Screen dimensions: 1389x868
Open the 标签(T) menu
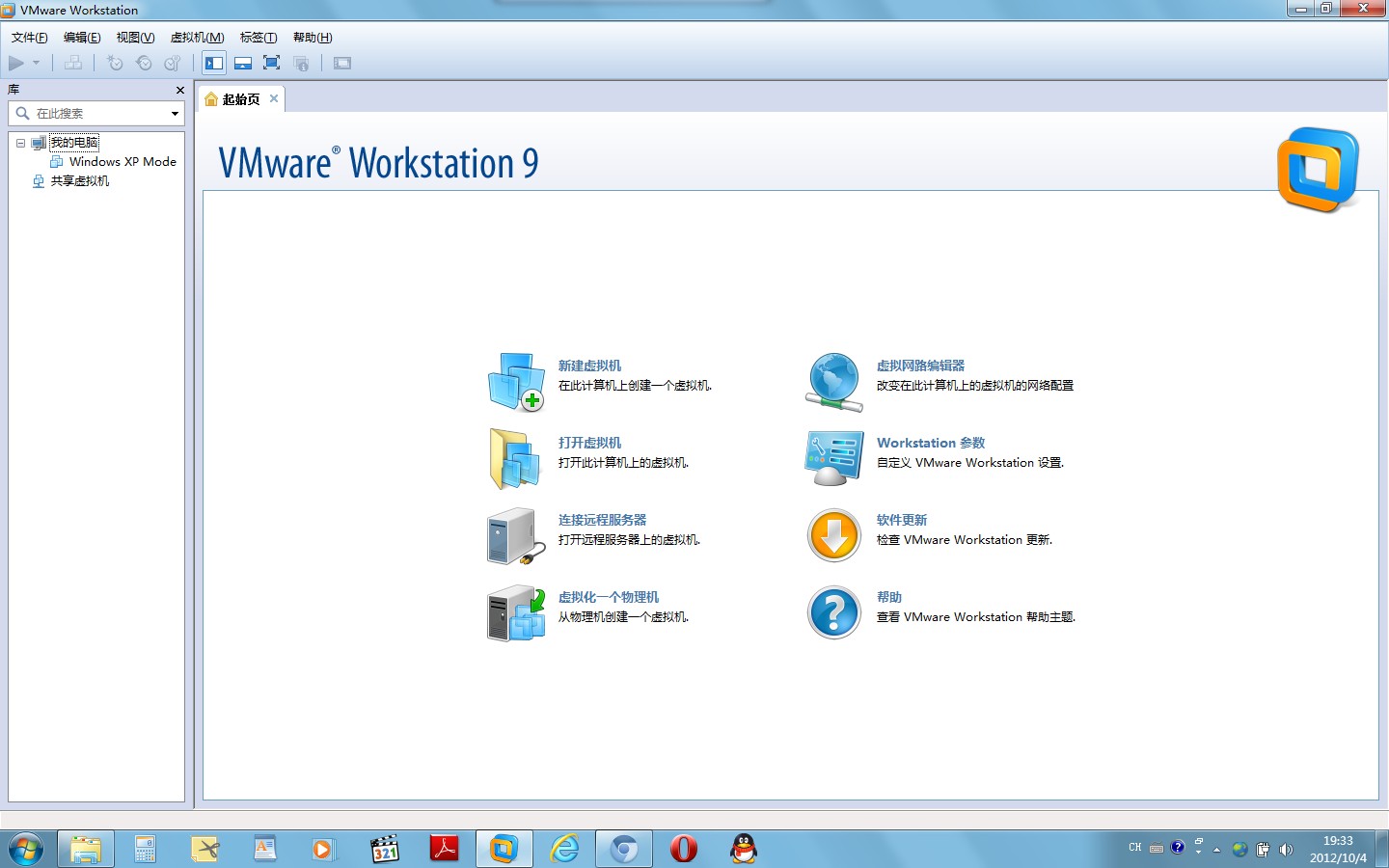pos(259,38)
